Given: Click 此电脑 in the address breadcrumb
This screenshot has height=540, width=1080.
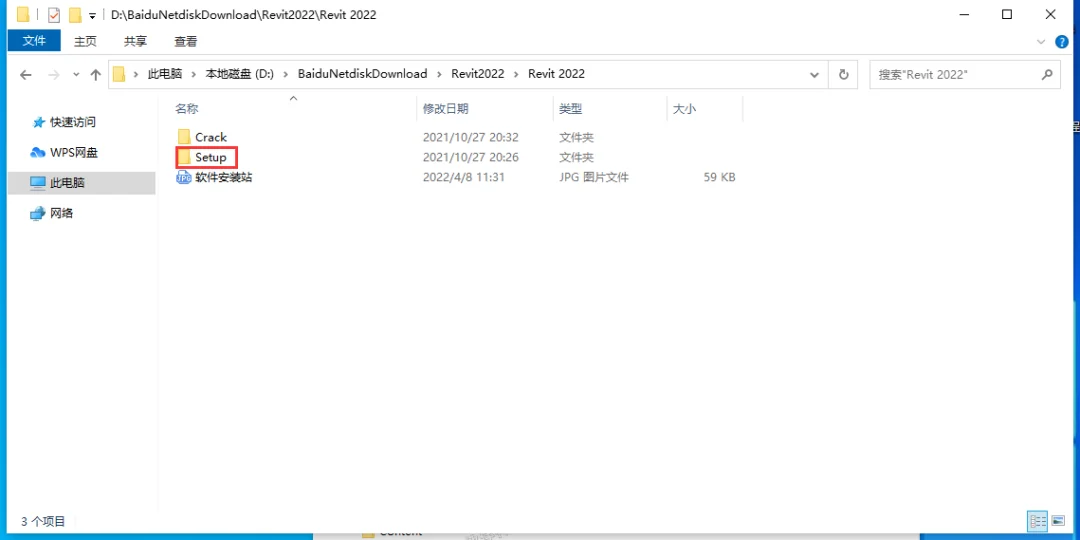Looking at the screenshot, I should pos(165,74).
